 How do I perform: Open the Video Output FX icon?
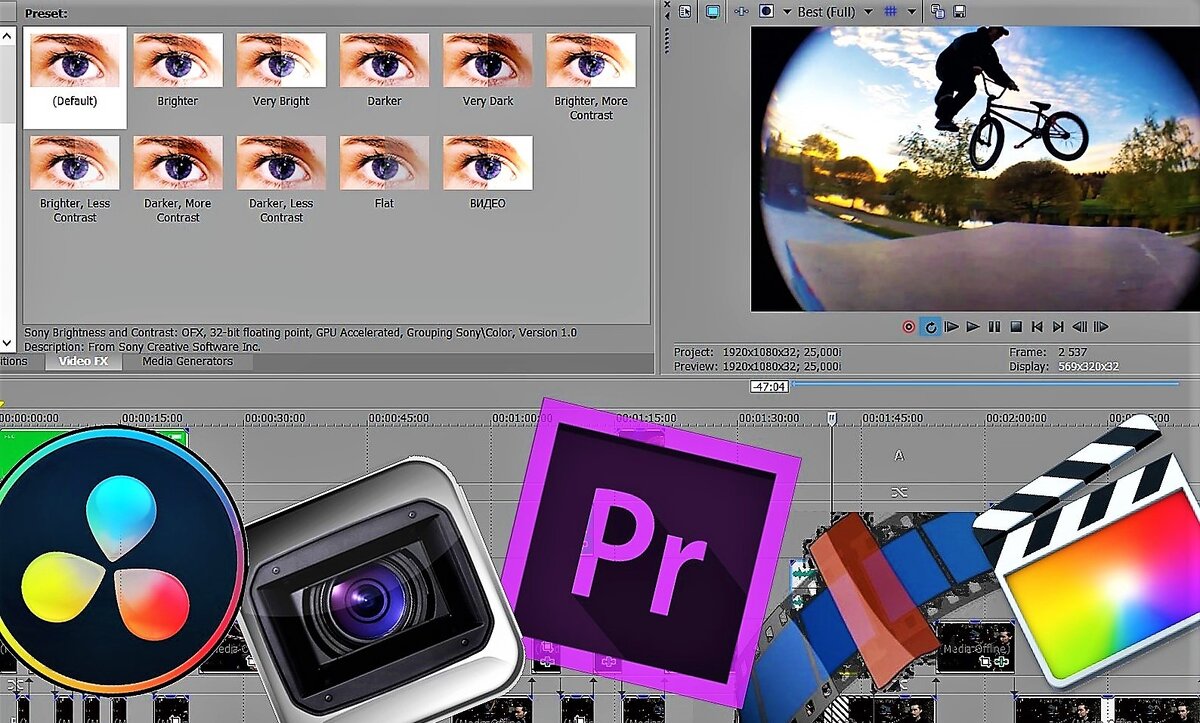tap(741, 11)
